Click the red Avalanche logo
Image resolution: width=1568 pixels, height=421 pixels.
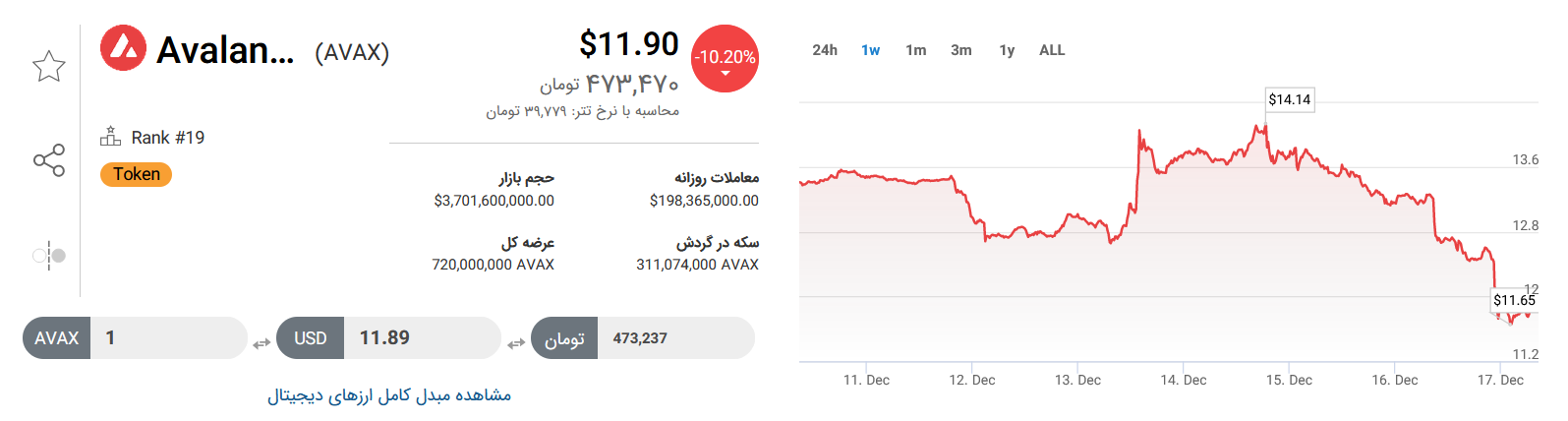(123, 48)
